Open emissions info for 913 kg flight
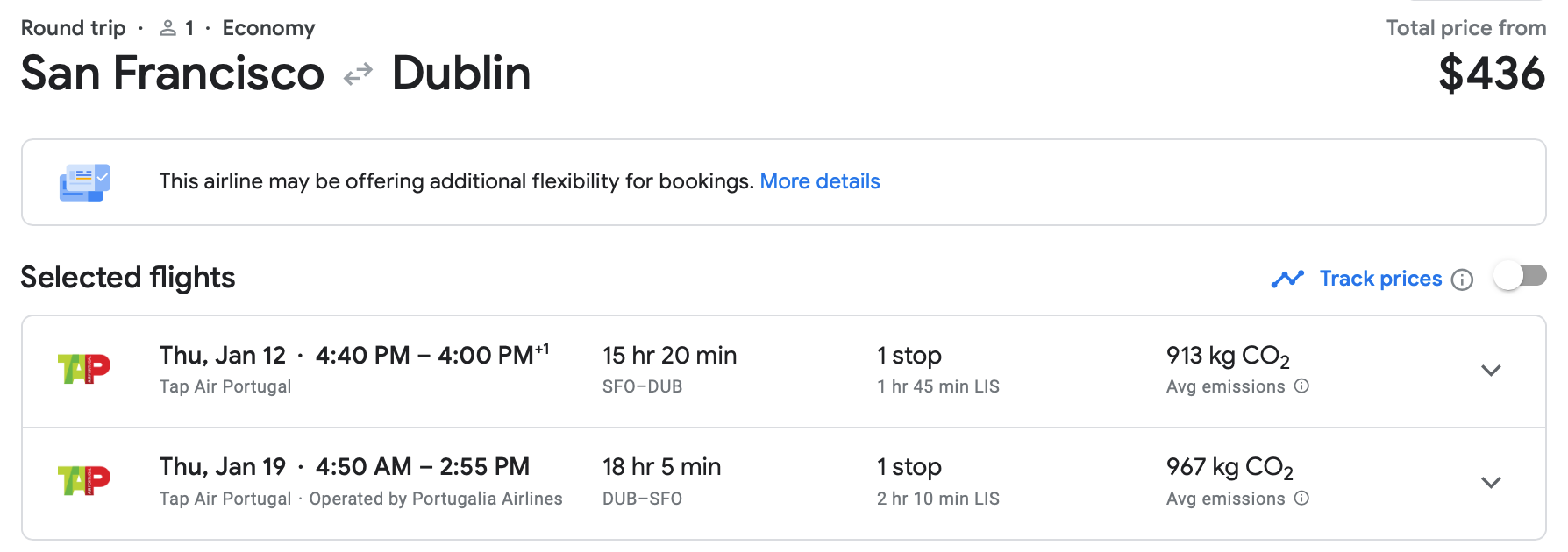This screenshot has width=1568, height=552. pyautogui.click(x=1301, y=386)
